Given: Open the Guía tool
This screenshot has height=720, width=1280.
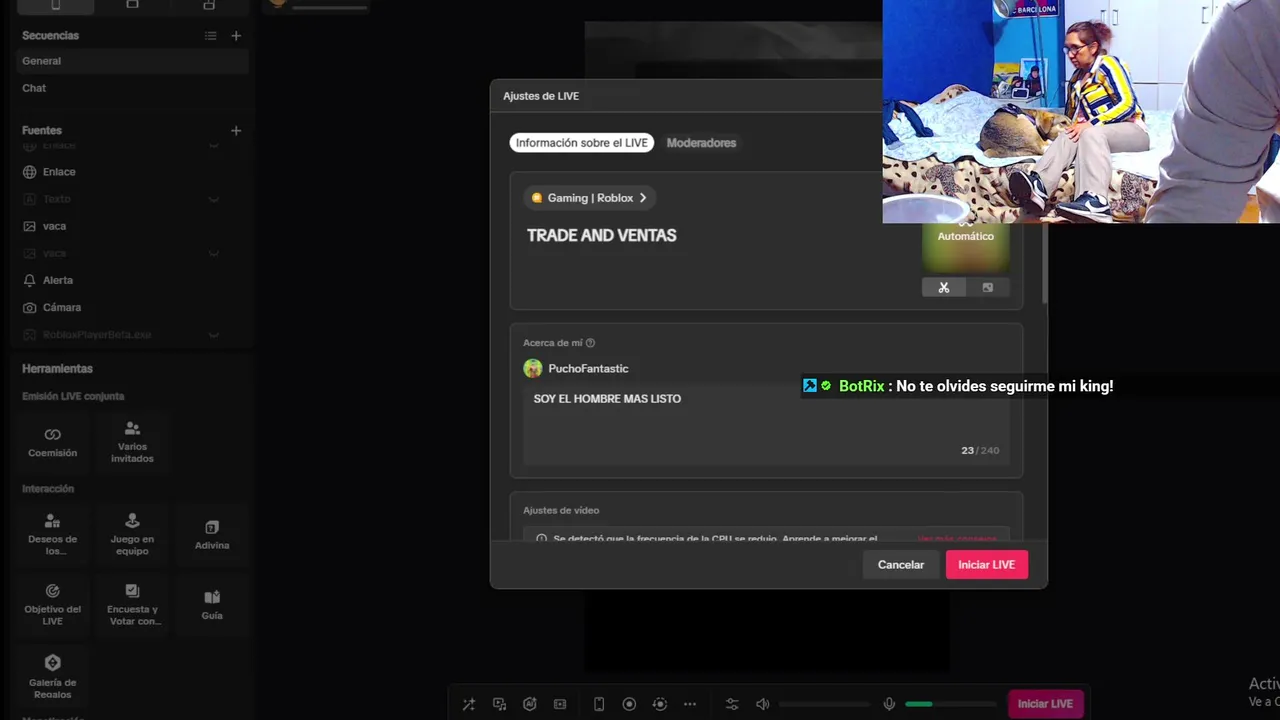Looking at the screenshot, I should pyautogui.click(x=212, y=604).
